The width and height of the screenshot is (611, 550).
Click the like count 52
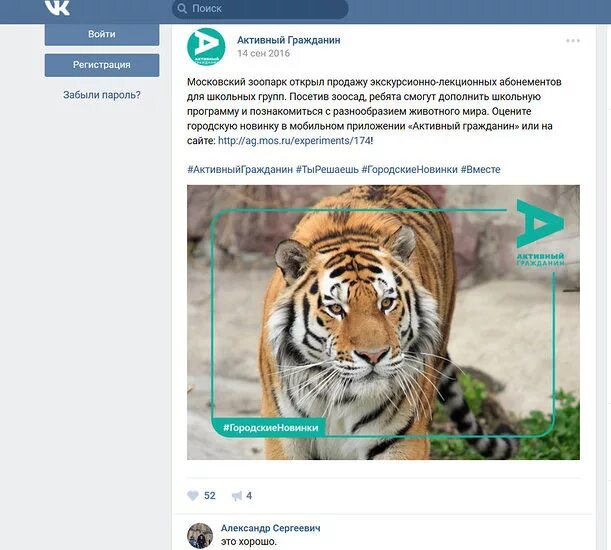tap(210, 495)
